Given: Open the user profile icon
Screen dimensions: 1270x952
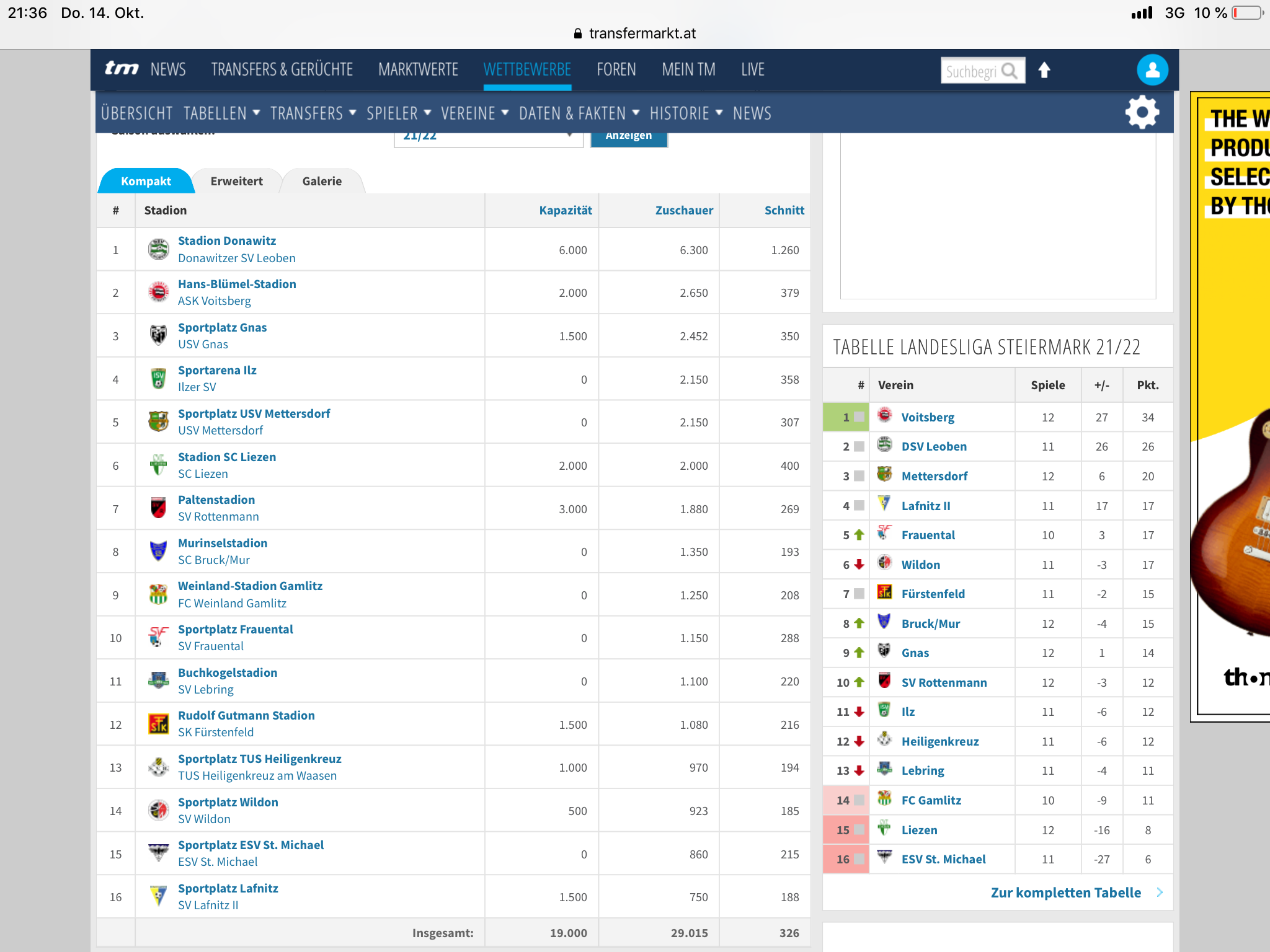Looking at the screenshot, I should coord(1152,70).
